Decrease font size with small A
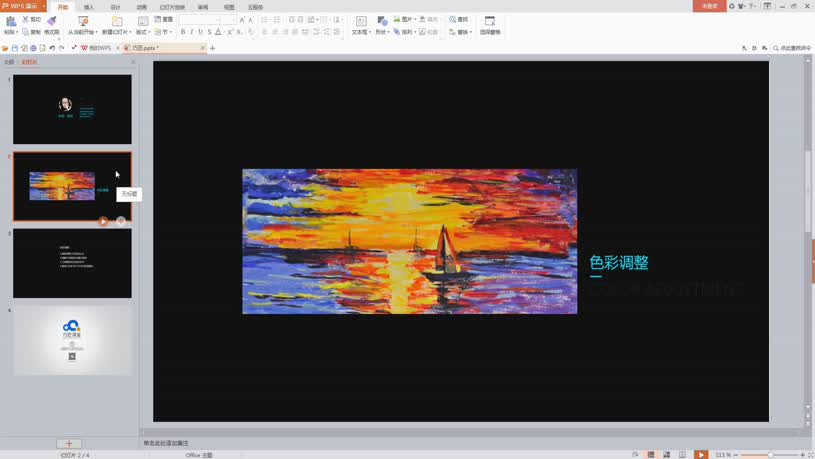 [x=251, y=19]
